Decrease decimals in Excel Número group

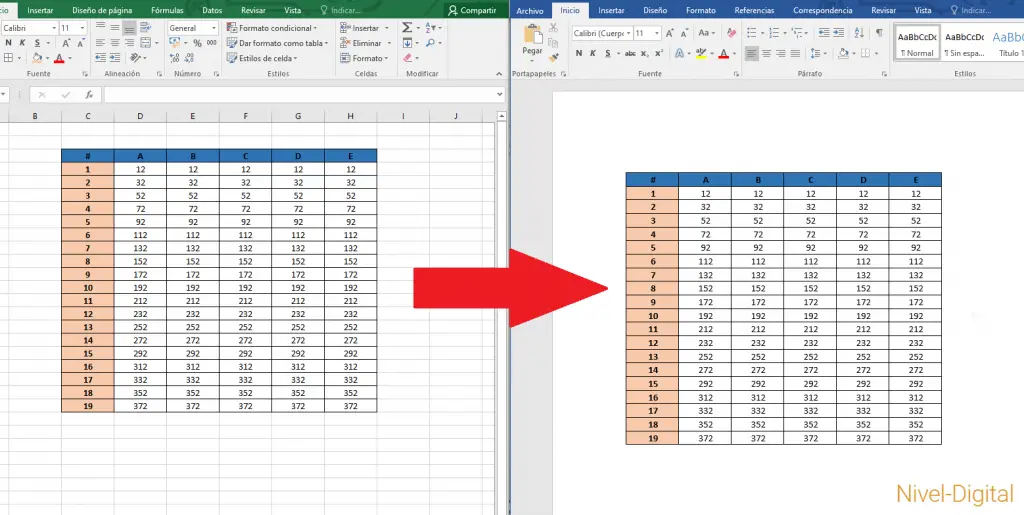[x=189, y=58]
